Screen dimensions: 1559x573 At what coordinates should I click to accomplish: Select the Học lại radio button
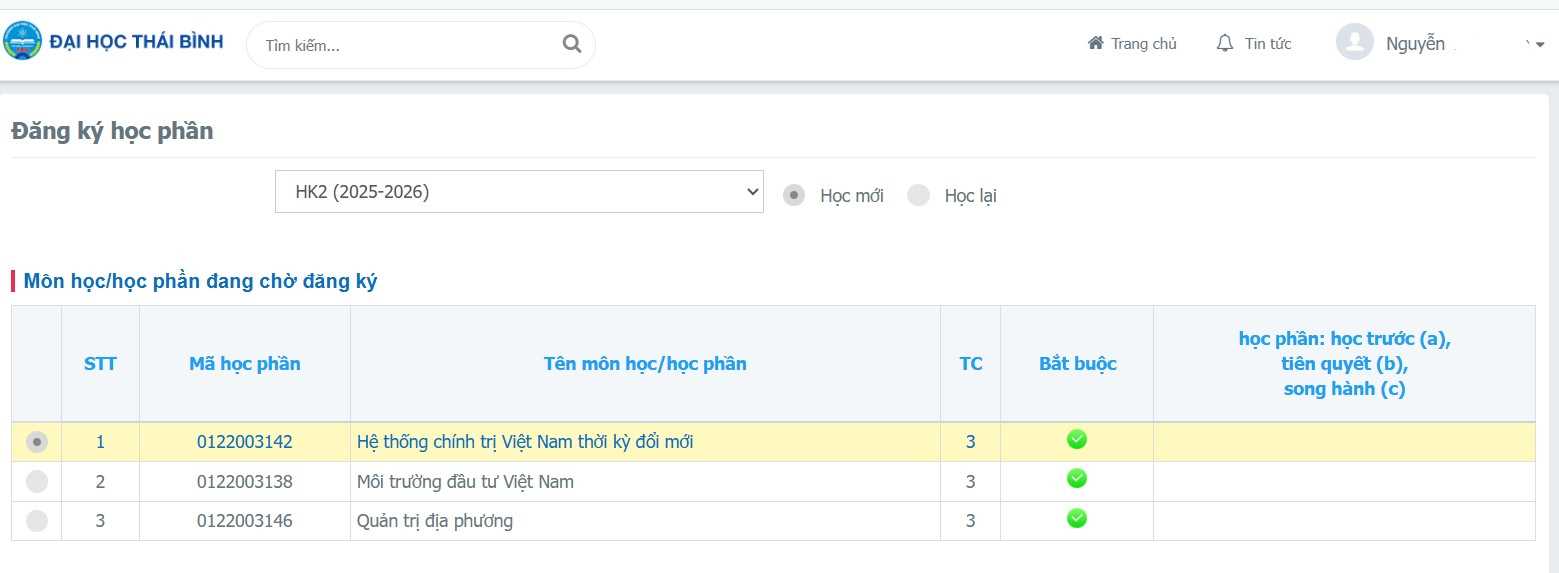(918, 195)
